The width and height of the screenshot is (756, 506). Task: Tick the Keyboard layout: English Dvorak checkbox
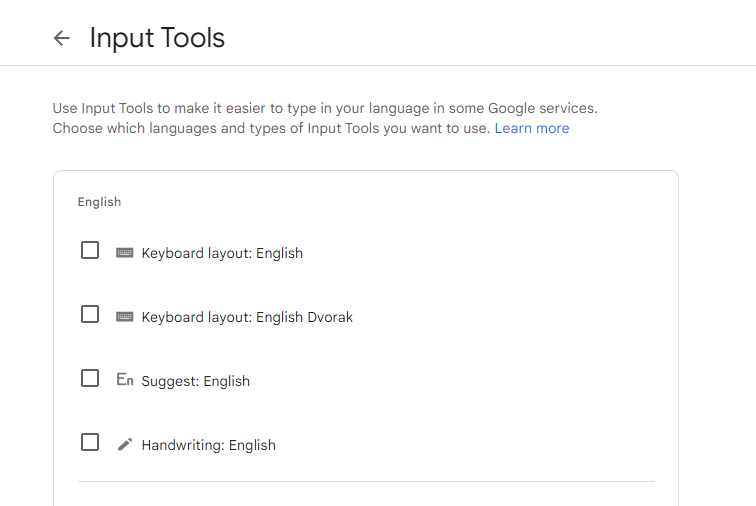[90, 315]
